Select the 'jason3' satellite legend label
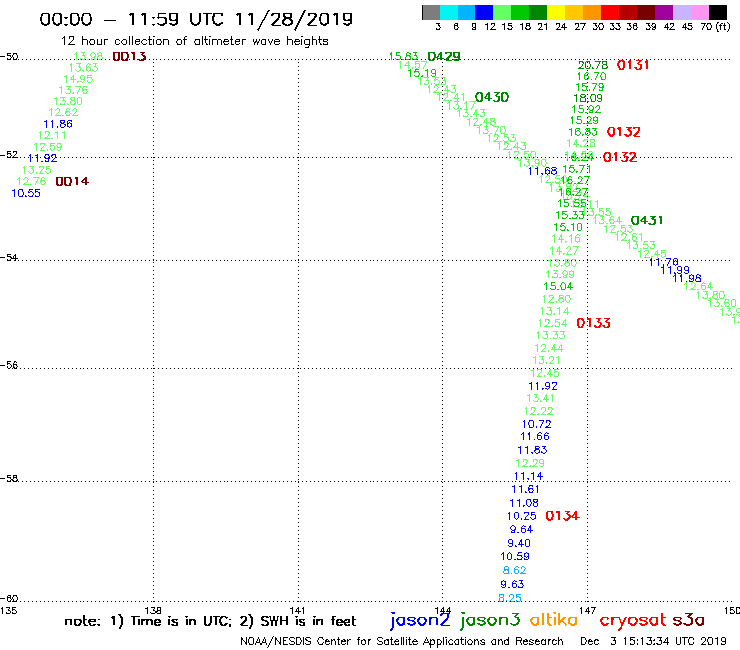The width and height of the screenshot is (740, 650). (489, 621)
